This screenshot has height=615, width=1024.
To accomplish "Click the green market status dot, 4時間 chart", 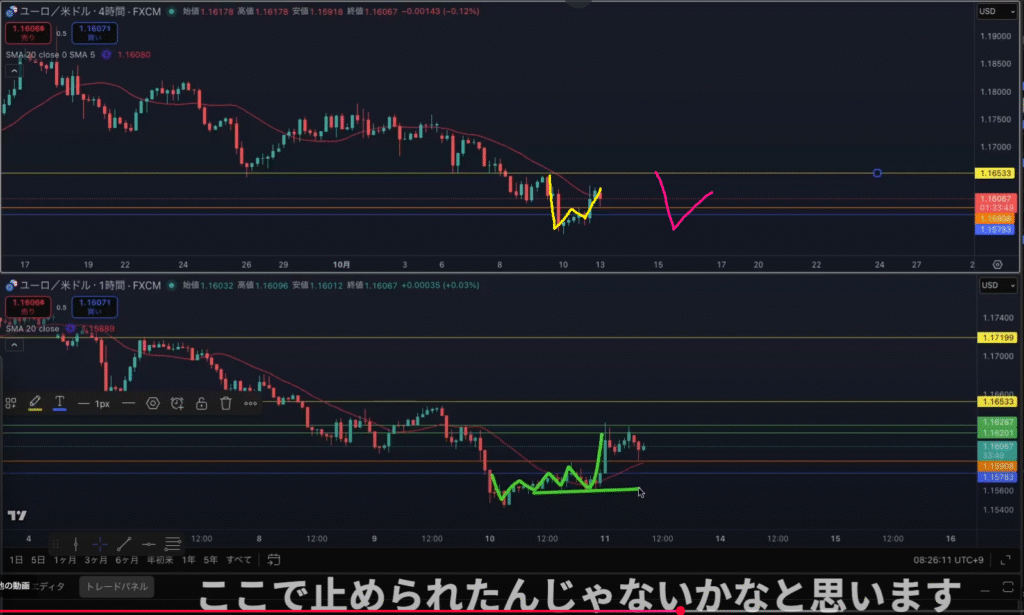I will click(x=172, y=11).
